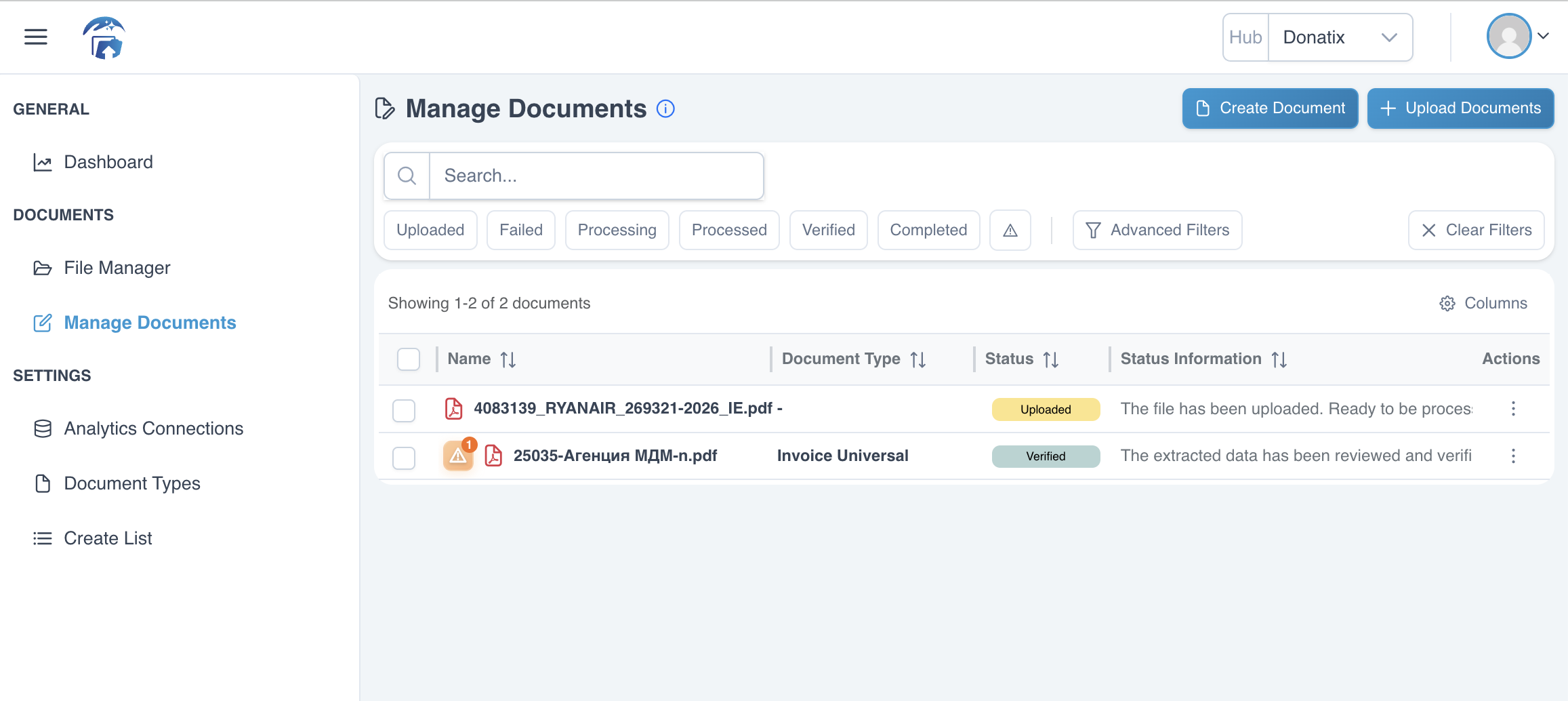Click inside the Search field
Viewport: 1568px width, 701px height.
pyautogui.click(x=596, y=176)
